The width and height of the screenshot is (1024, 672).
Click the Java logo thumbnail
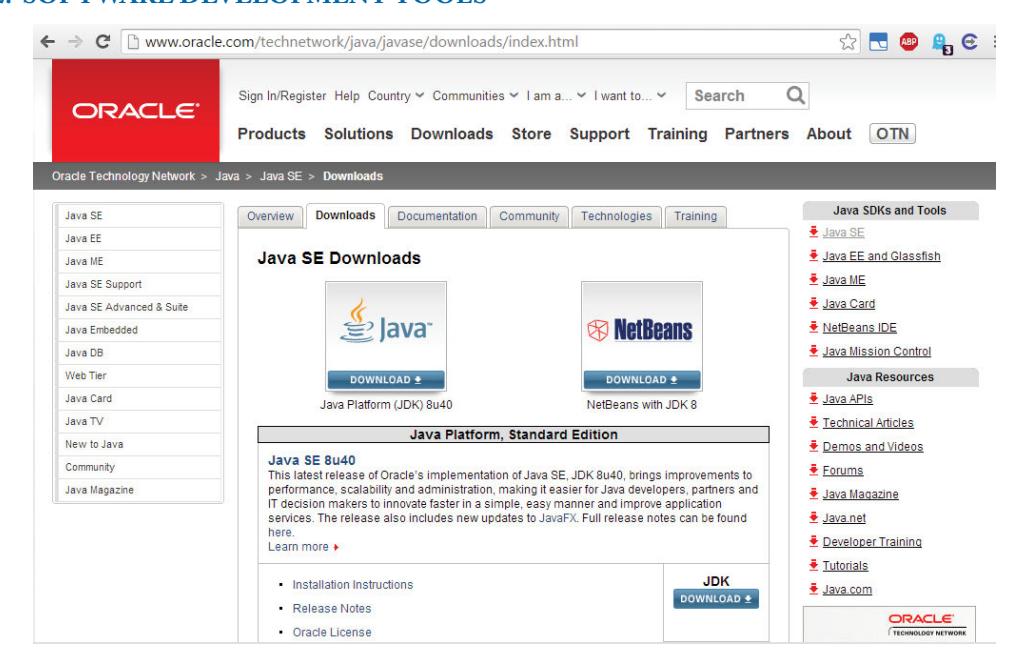coord(386,326)
